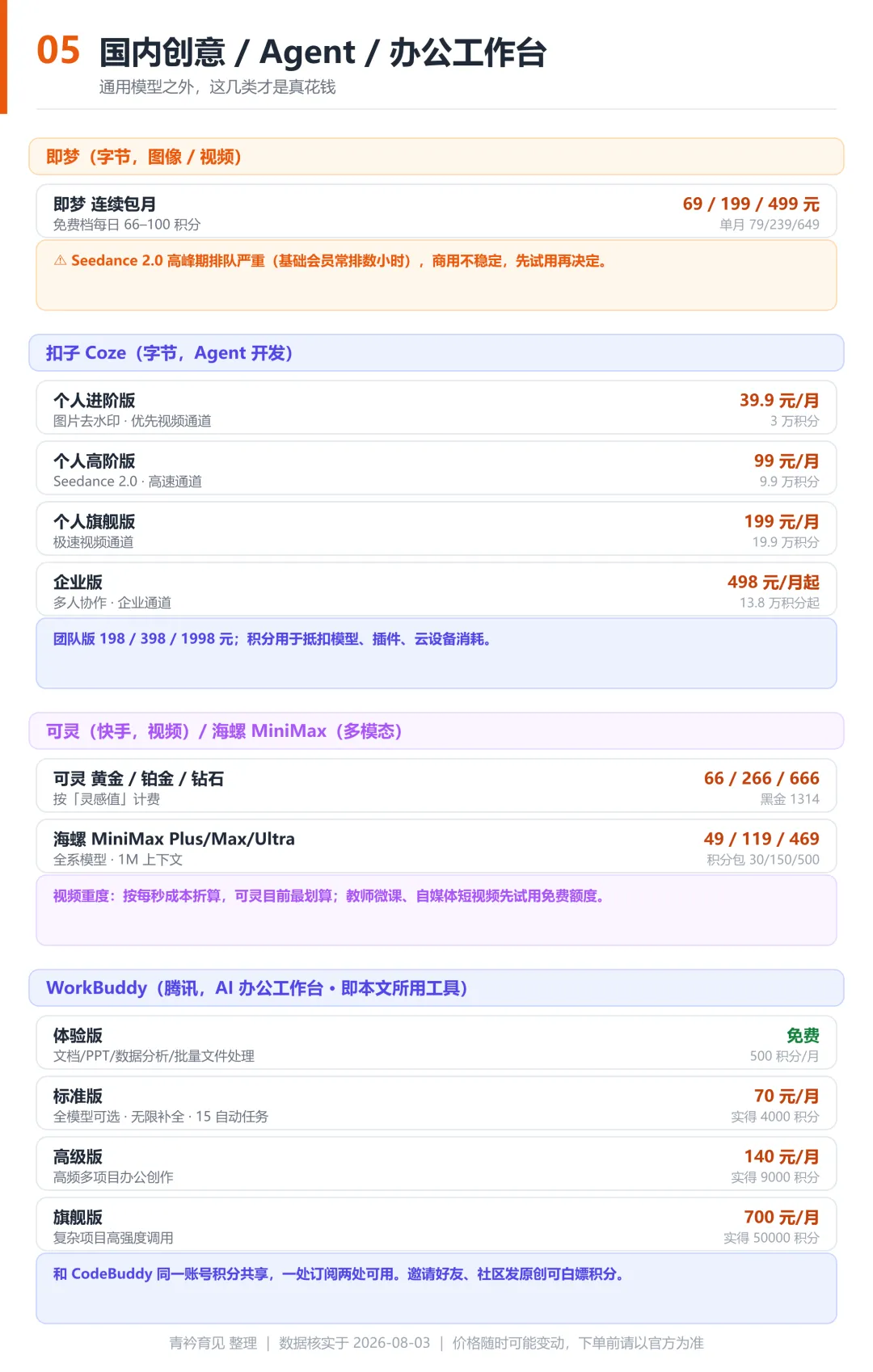
Task: Click the 19.9 万积分 credit amount
Action: pyautogui.click(x=786, y=542)
